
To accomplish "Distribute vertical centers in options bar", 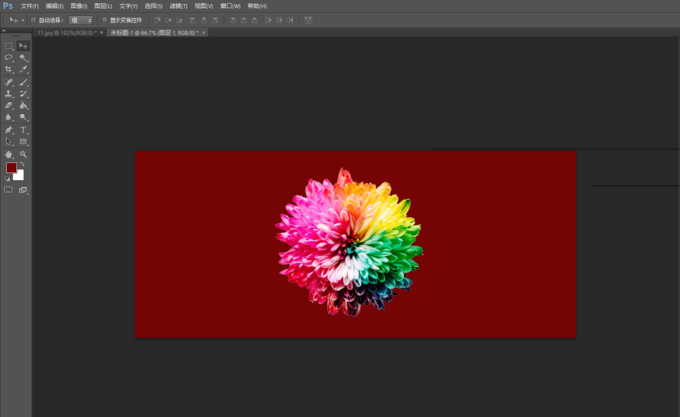I will (x=244, y=20).
